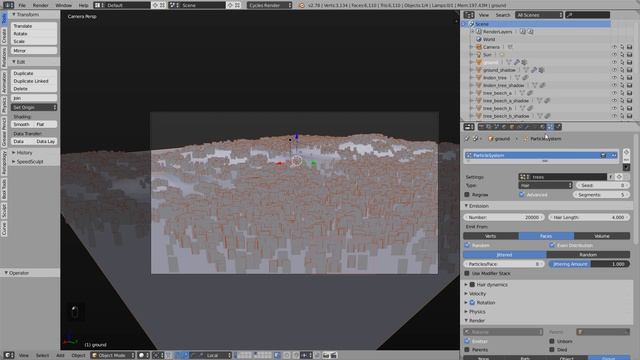The width and height of the screenshot is (640, 360).
Task: Click the World icon in outliner
Action: pos(479,39)
